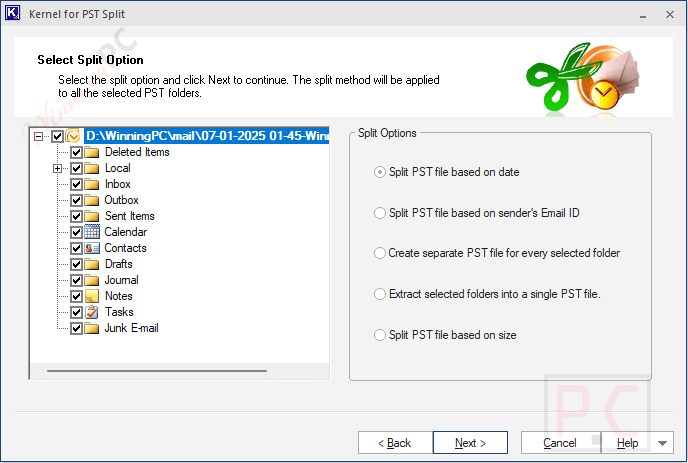Click the Calendar folder icon in tree
688x463 pixels.
92,232
